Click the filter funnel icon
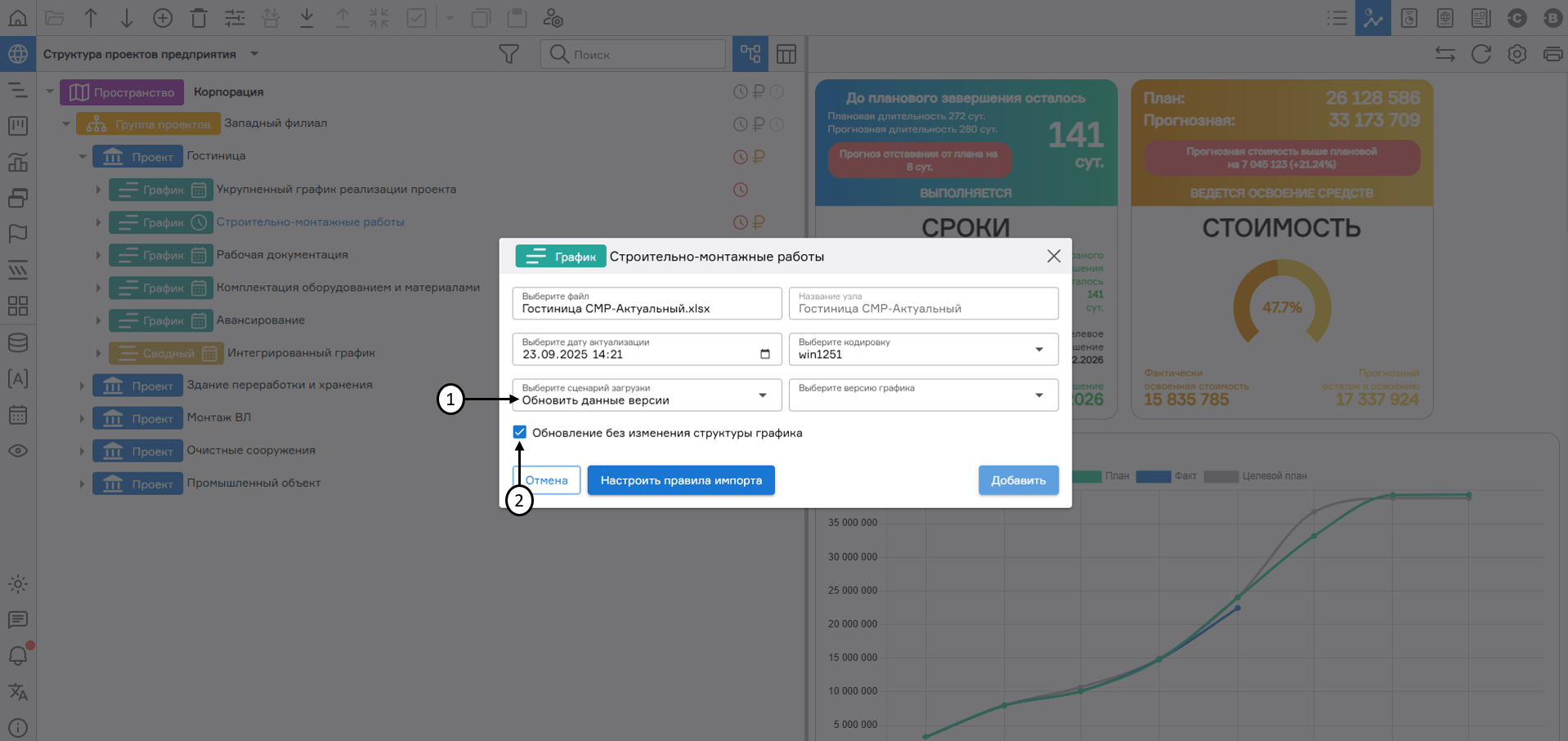The width and height of the screenshot is (1568, 741). (508, 54)
